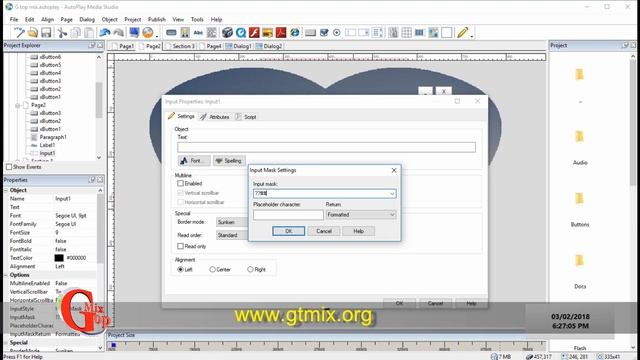The width and height of the screenshot is (640, 360).
Task: Open the Dialog1 page tab
Action: [x=239, y=46]
